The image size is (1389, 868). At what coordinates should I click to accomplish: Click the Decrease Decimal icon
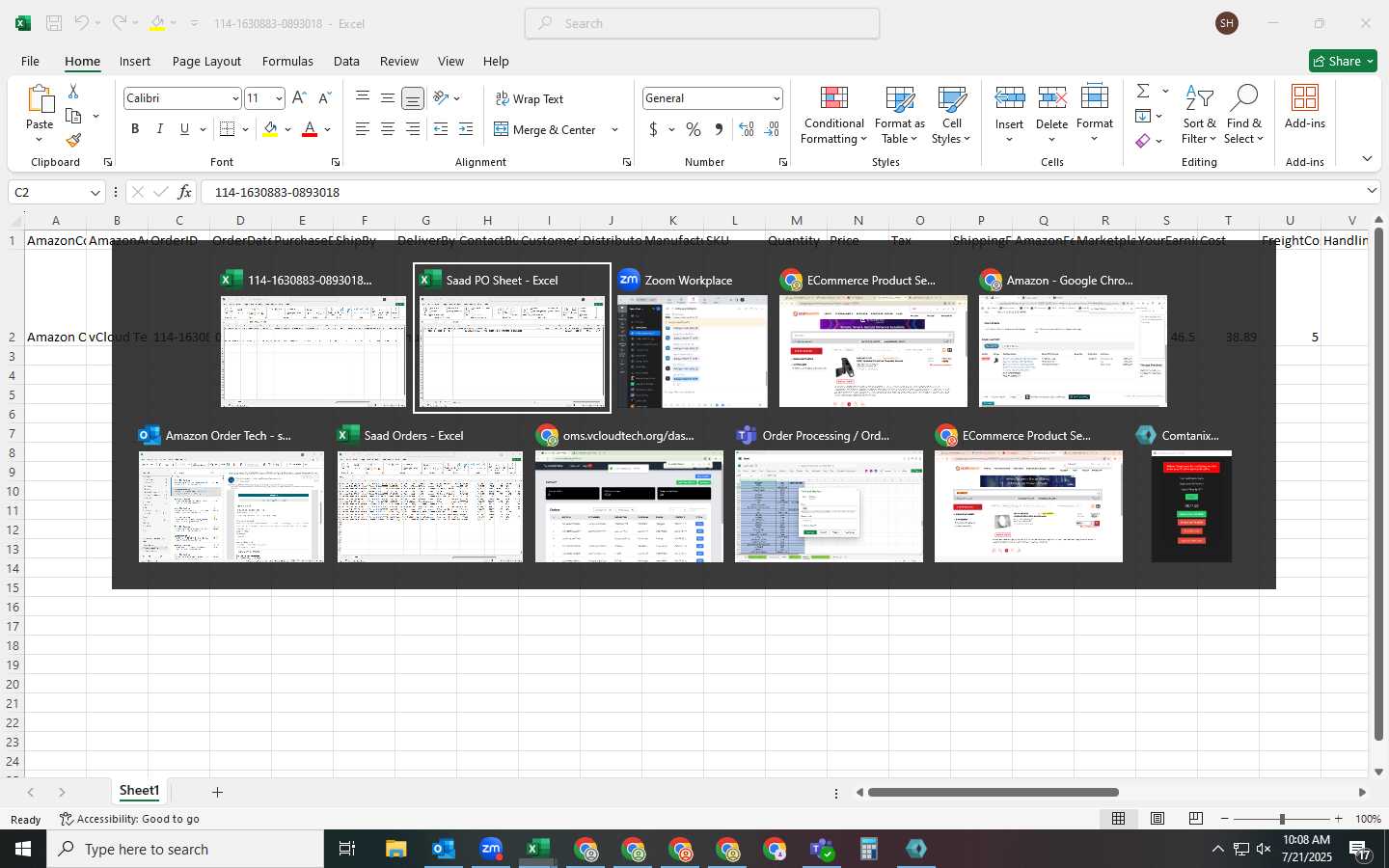[x=772, y=129]
